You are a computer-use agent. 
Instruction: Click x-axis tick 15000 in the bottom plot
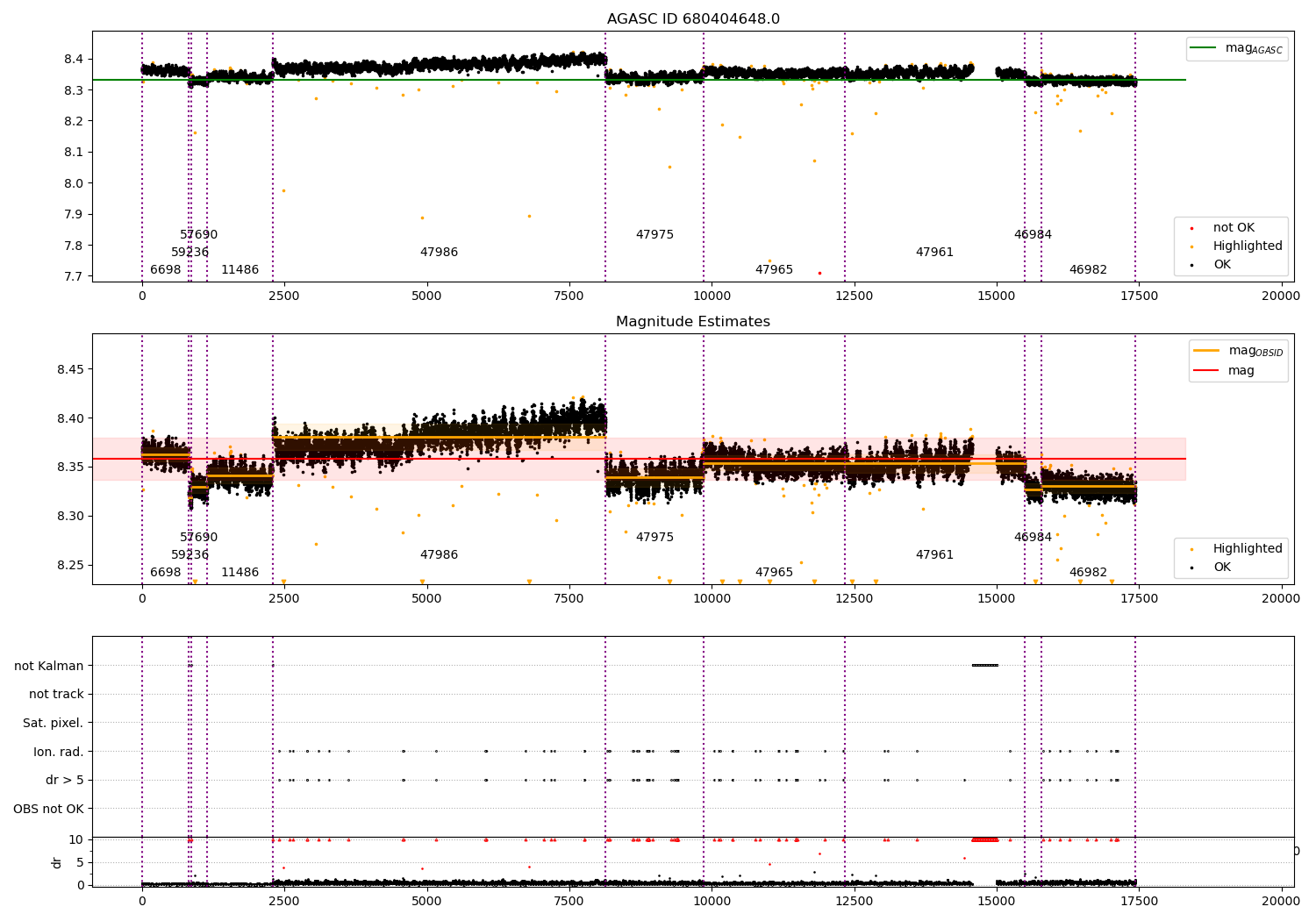[x=997, y=902]
